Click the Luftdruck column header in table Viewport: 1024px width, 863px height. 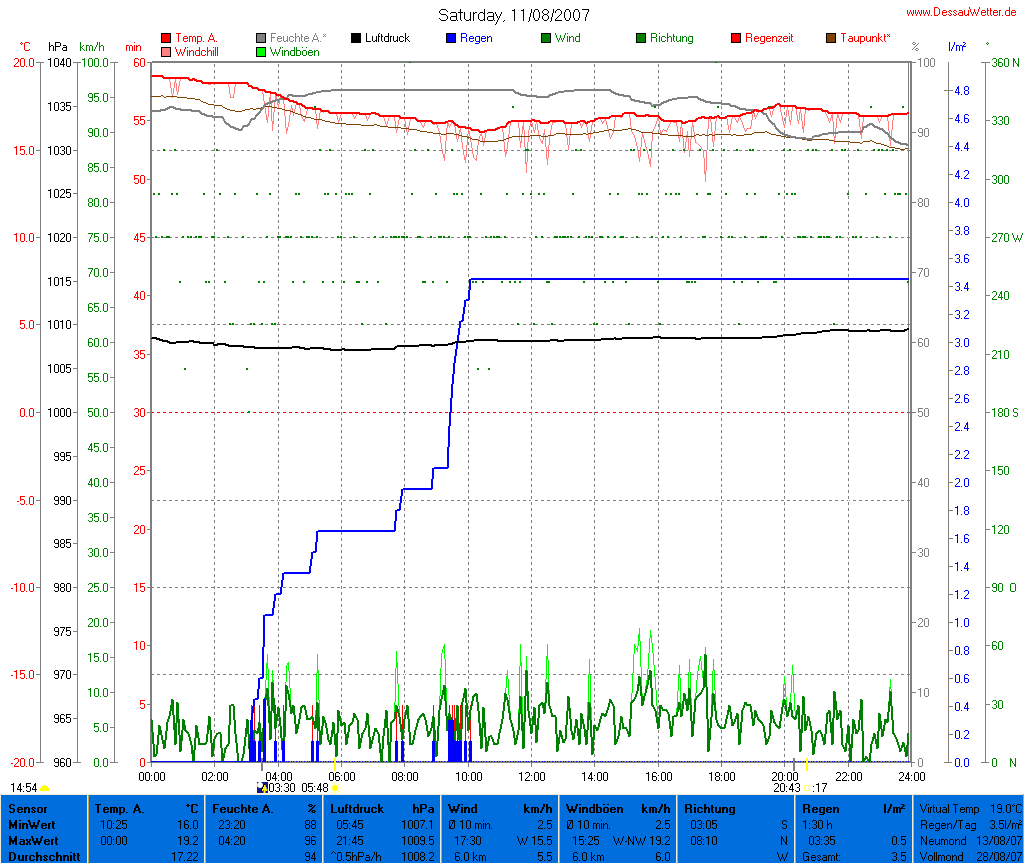356,808
